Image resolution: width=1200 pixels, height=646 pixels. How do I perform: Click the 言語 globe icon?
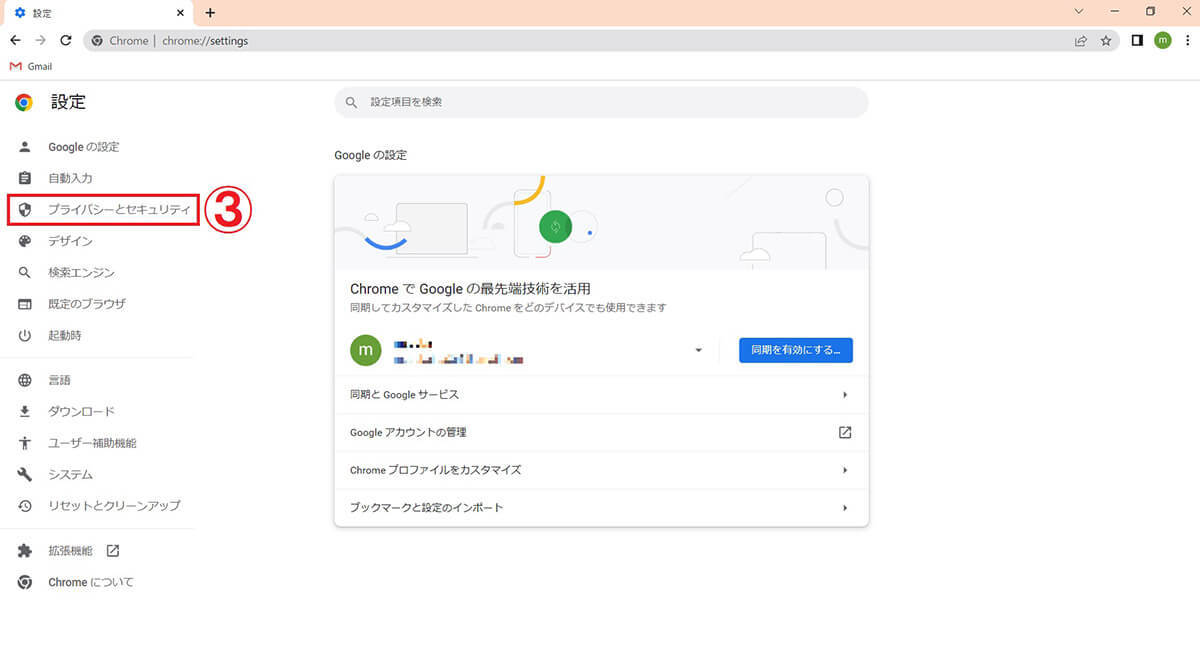25,380
